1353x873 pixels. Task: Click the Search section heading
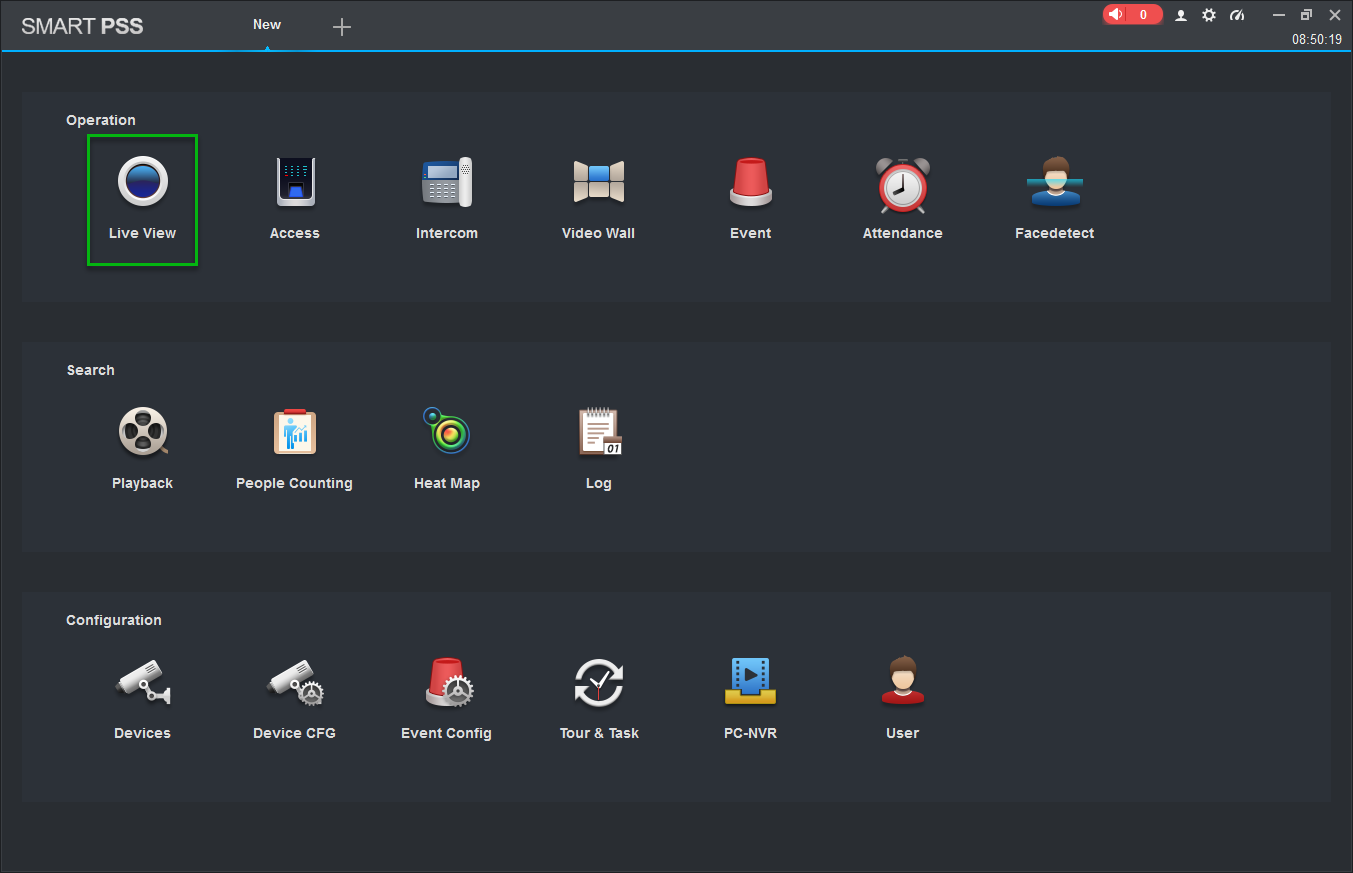point(91,370)
